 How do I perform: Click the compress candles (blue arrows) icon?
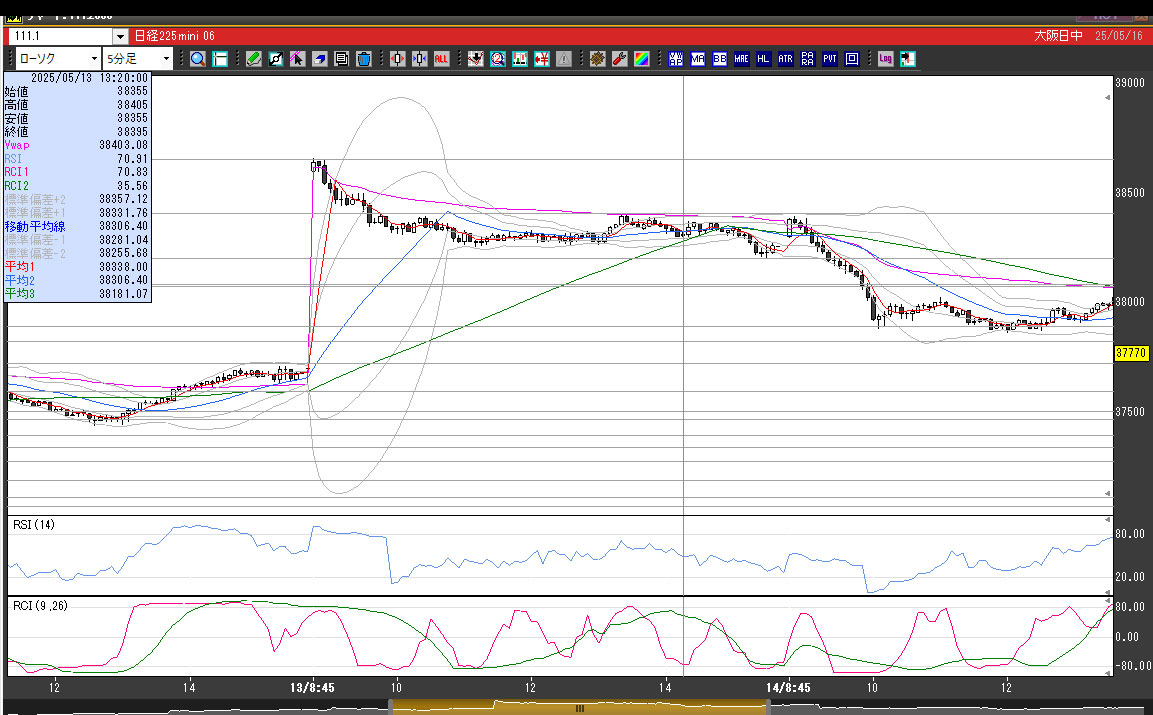[420, 59]
